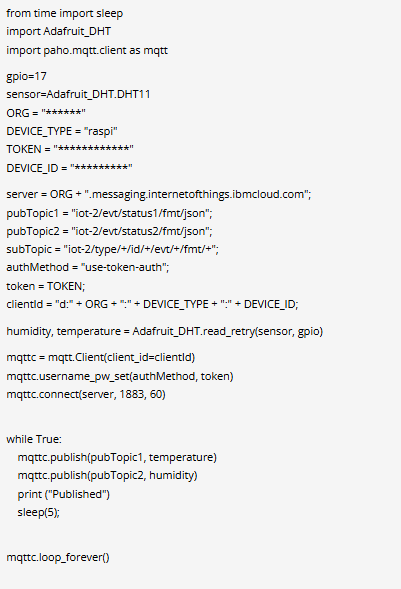Click the mqttc.loop_forever() line

pos(58,557)
